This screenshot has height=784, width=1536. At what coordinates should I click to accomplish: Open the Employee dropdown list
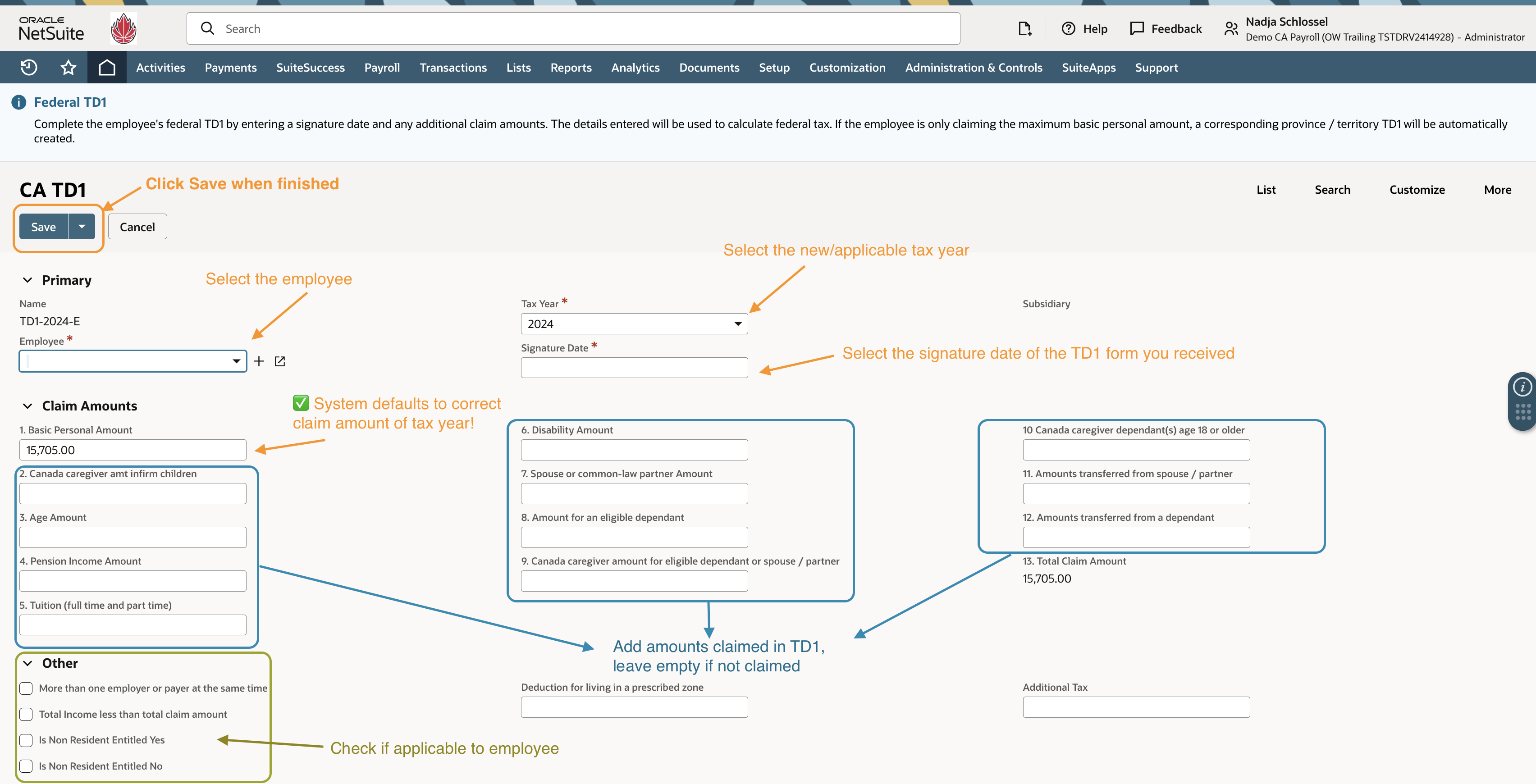click(133, 361)
